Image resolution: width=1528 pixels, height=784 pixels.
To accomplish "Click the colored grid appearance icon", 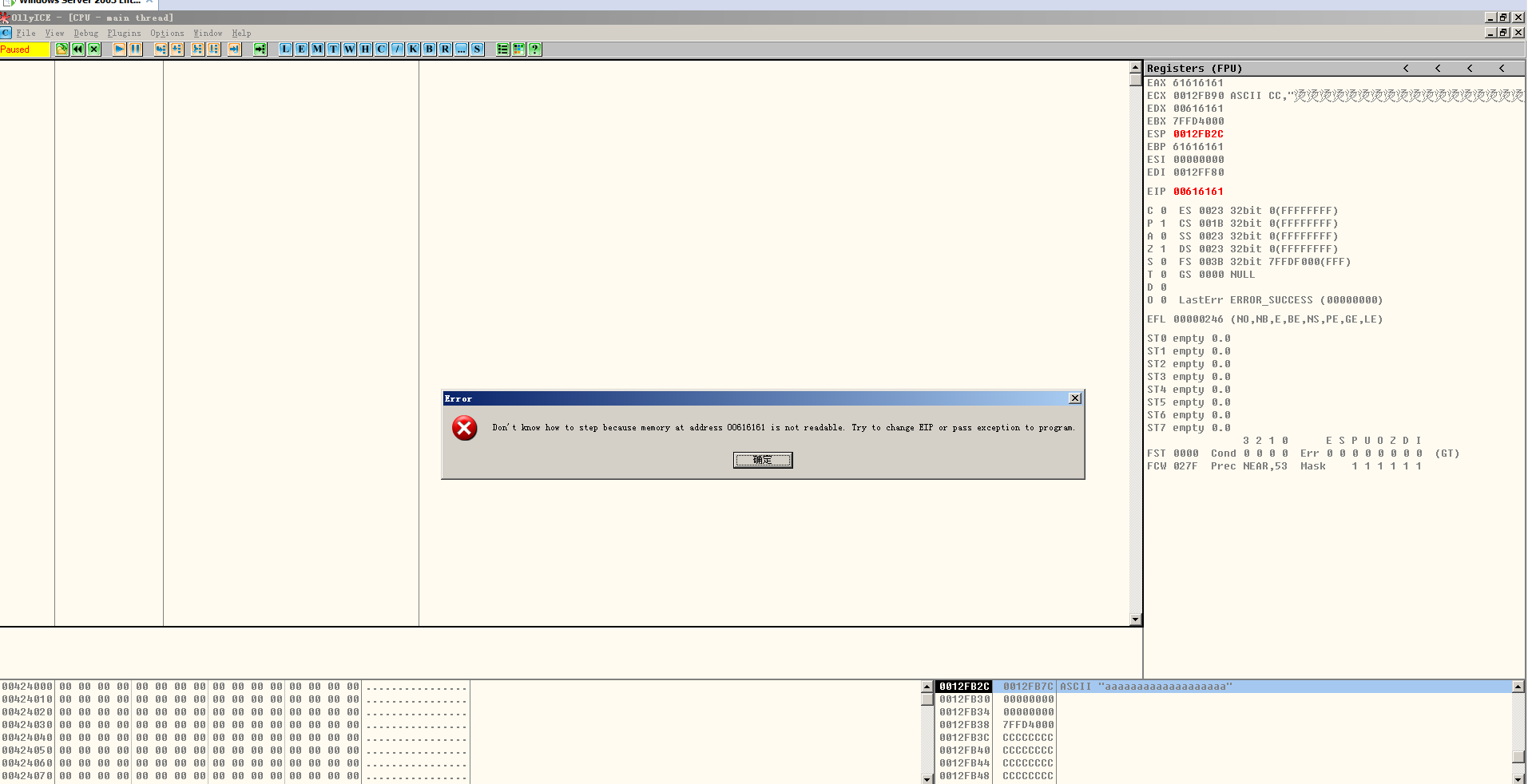I will pyautogui.click(x=518, y=49).
